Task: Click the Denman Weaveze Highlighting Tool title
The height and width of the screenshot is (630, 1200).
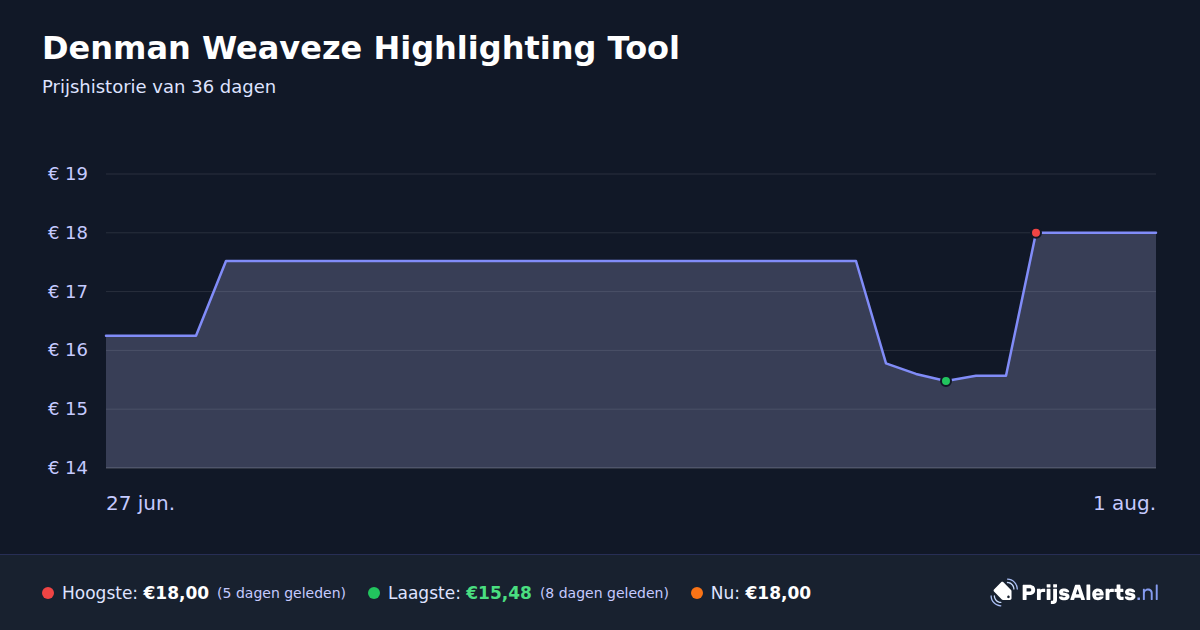Action: point(361,48)
